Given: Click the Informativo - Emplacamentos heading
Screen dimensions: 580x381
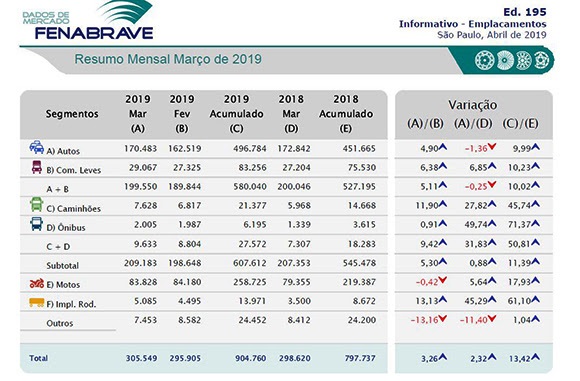Looking at the screenshot, I should [x=473, y=24].
